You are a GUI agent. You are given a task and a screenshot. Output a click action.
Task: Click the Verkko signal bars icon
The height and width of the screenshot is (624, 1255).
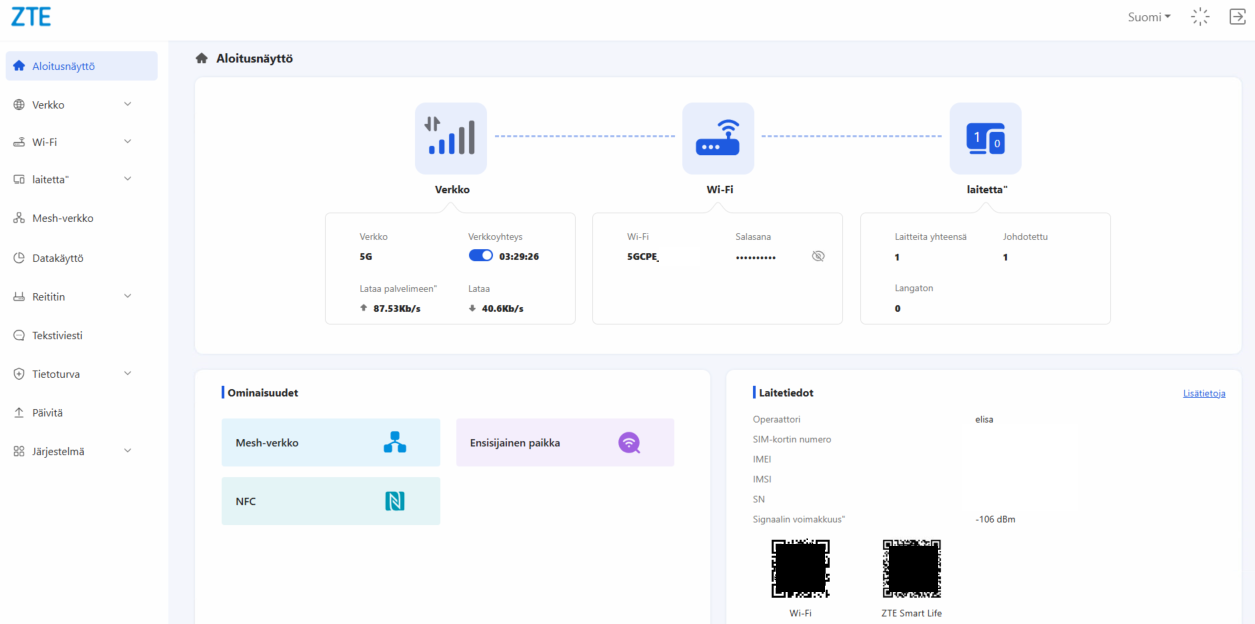coord(450,138)
